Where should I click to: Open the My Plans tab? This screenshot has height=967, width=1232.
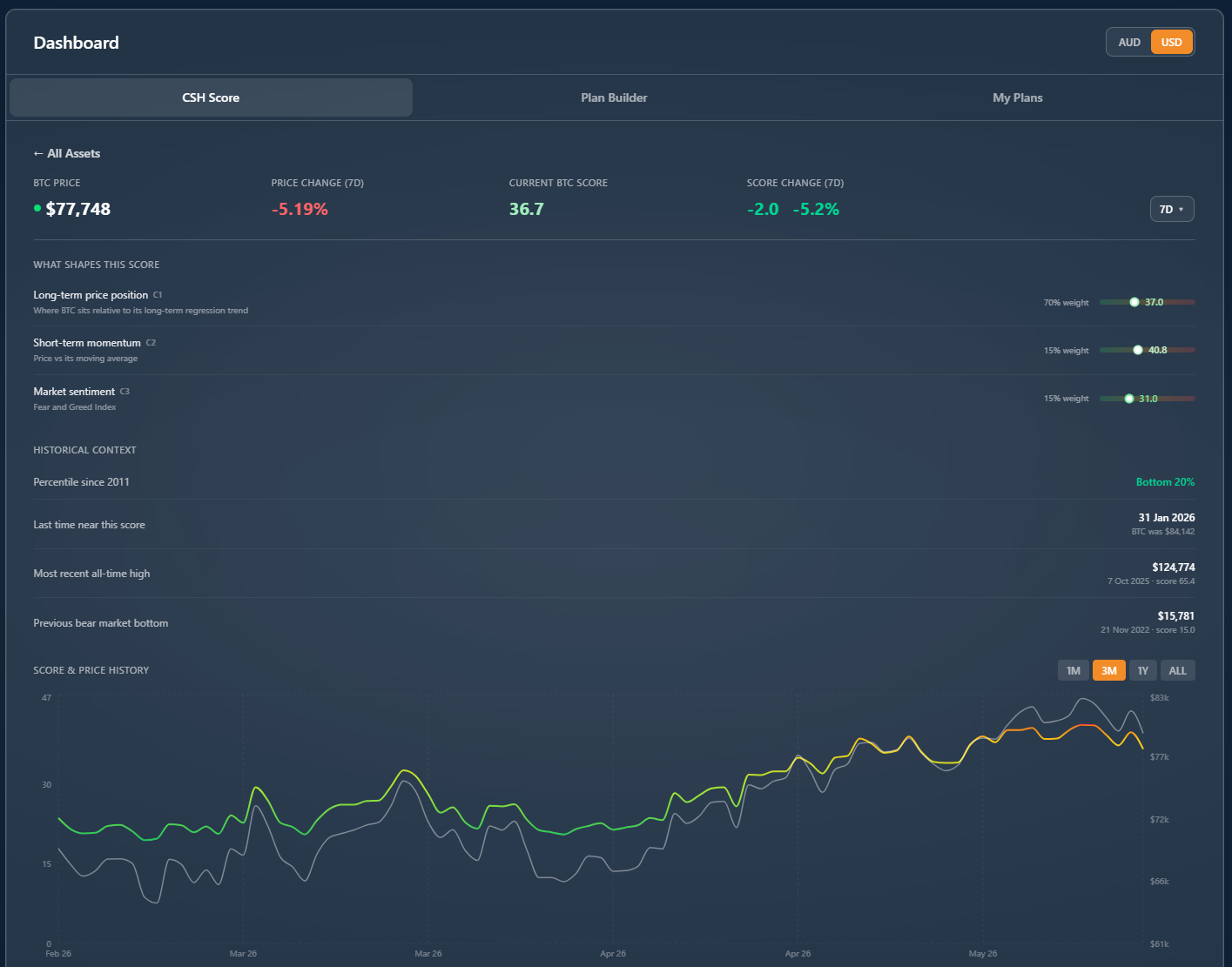point(1017,97)
